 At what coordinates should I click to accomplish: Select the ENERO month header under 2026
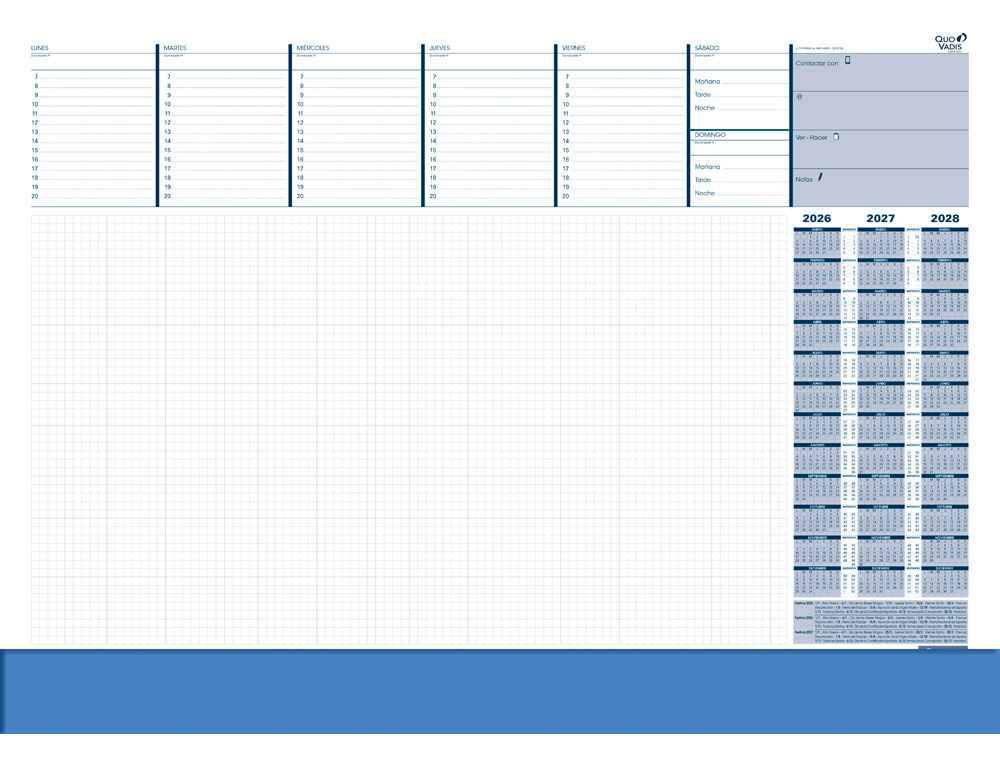[817, 229]
